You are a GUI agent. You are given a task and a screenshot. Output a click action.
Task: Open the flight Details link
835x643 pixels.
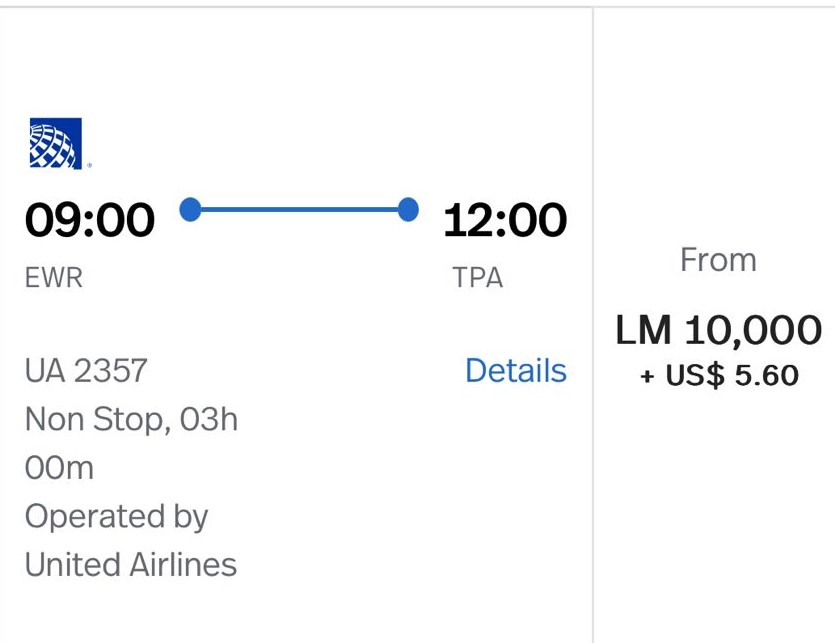pyautogui.click(x=515, y=371)
